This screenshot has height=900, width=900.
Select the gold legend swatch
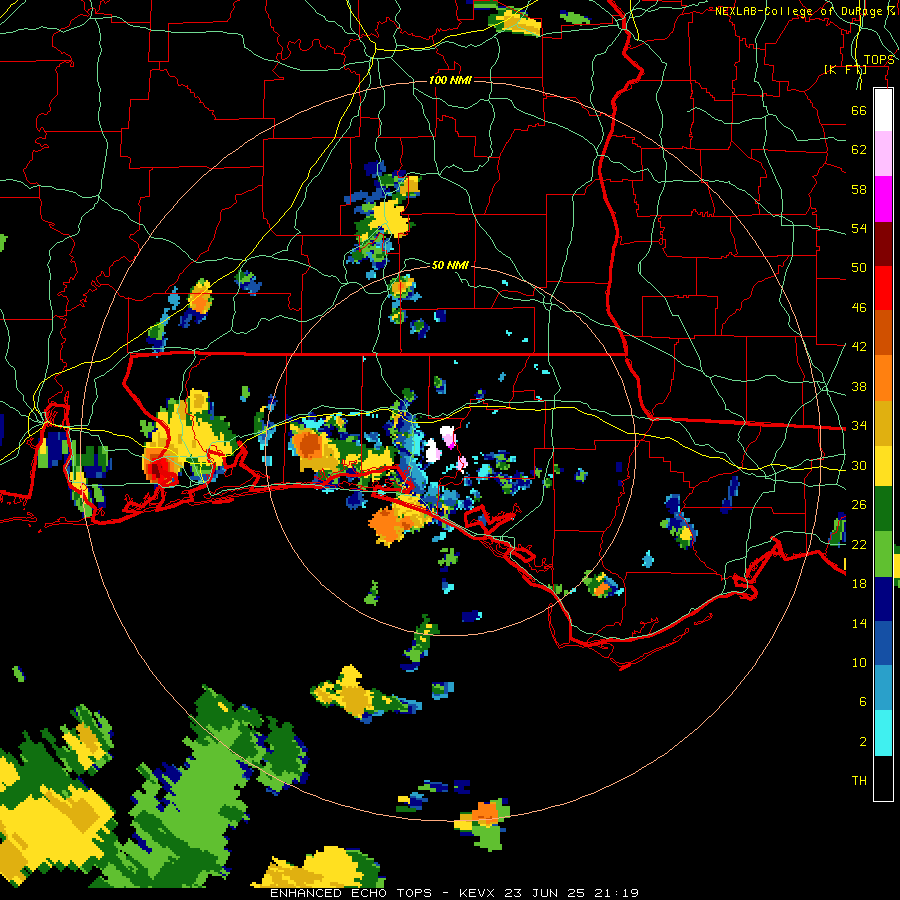(x=883, y=423)
